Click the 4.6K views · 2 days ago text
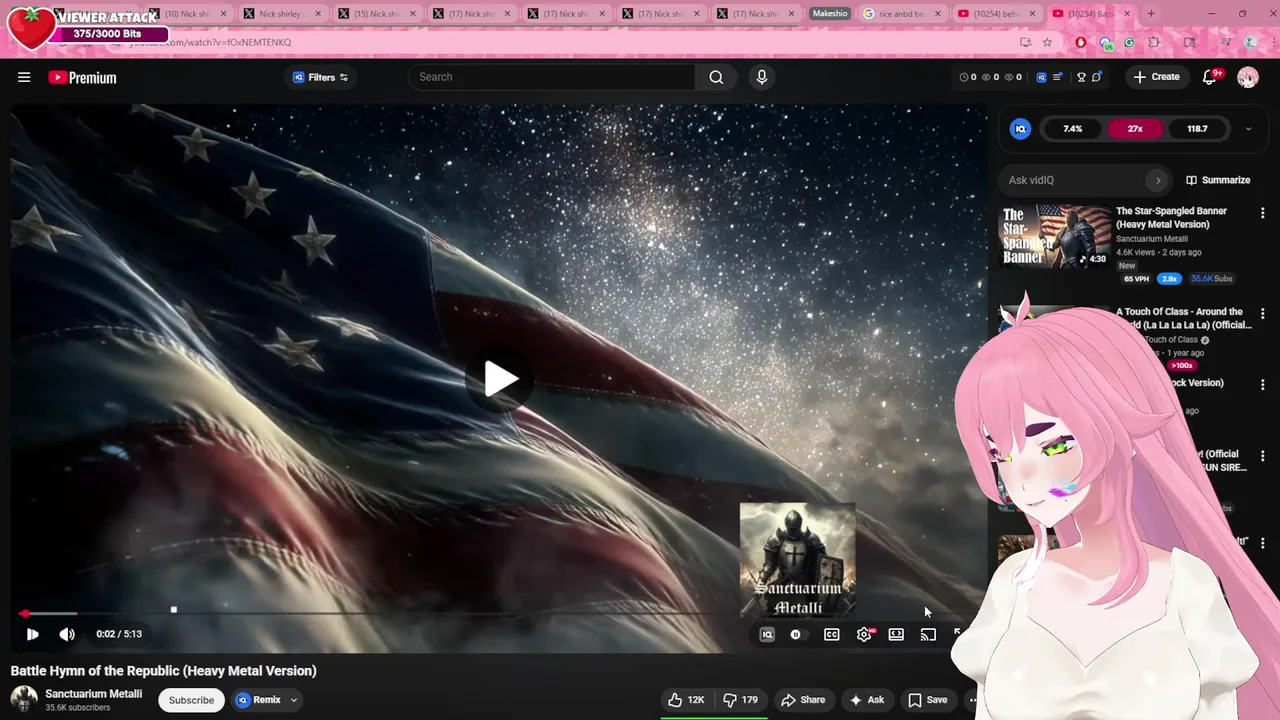Screen dimensions: 1280x720 pyautogui.click(x=1158, y=252)
